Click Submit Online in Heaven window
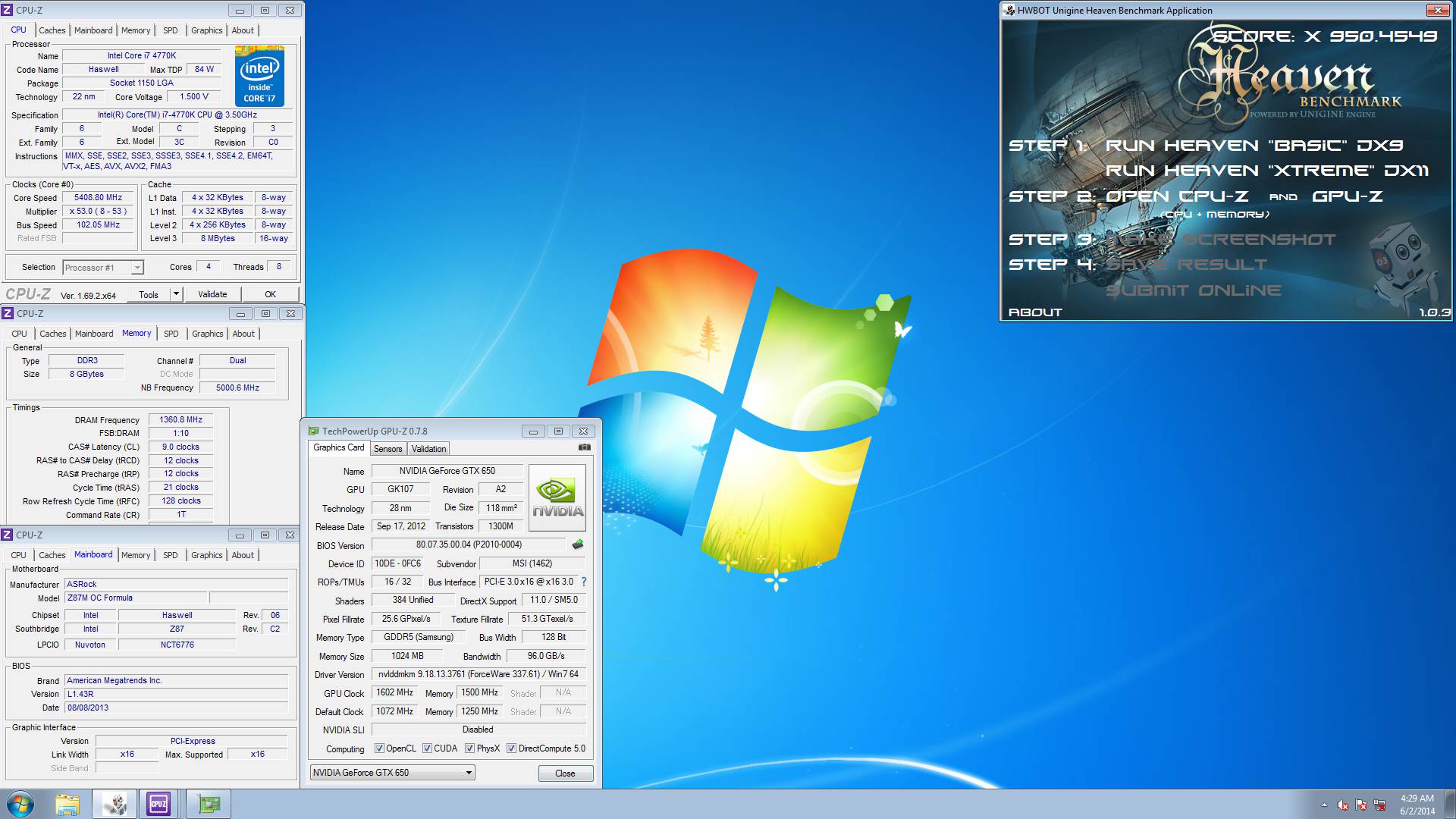 click(x=1194, y=290)
